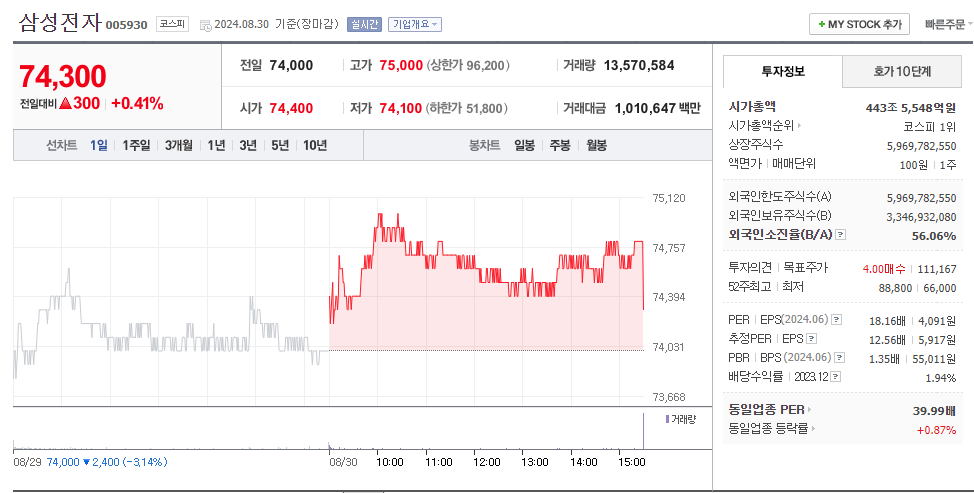
Task: Select the 5년 line chart period
Action: [280, 145]
